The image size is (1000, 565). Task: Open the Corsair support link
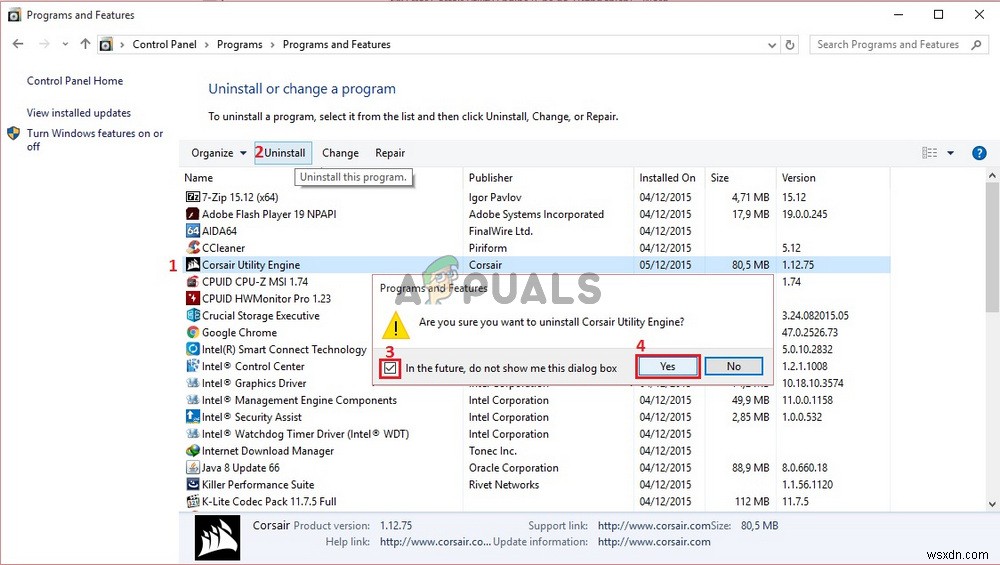(x=654, y=525)
